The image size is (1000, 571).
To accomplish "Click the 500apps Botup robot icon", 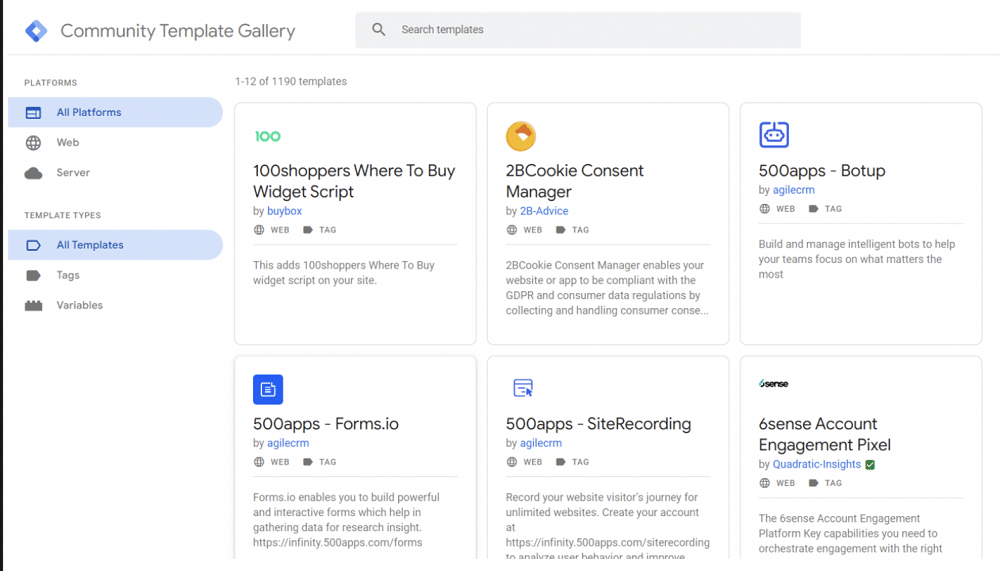I will (x=774, y=135).
